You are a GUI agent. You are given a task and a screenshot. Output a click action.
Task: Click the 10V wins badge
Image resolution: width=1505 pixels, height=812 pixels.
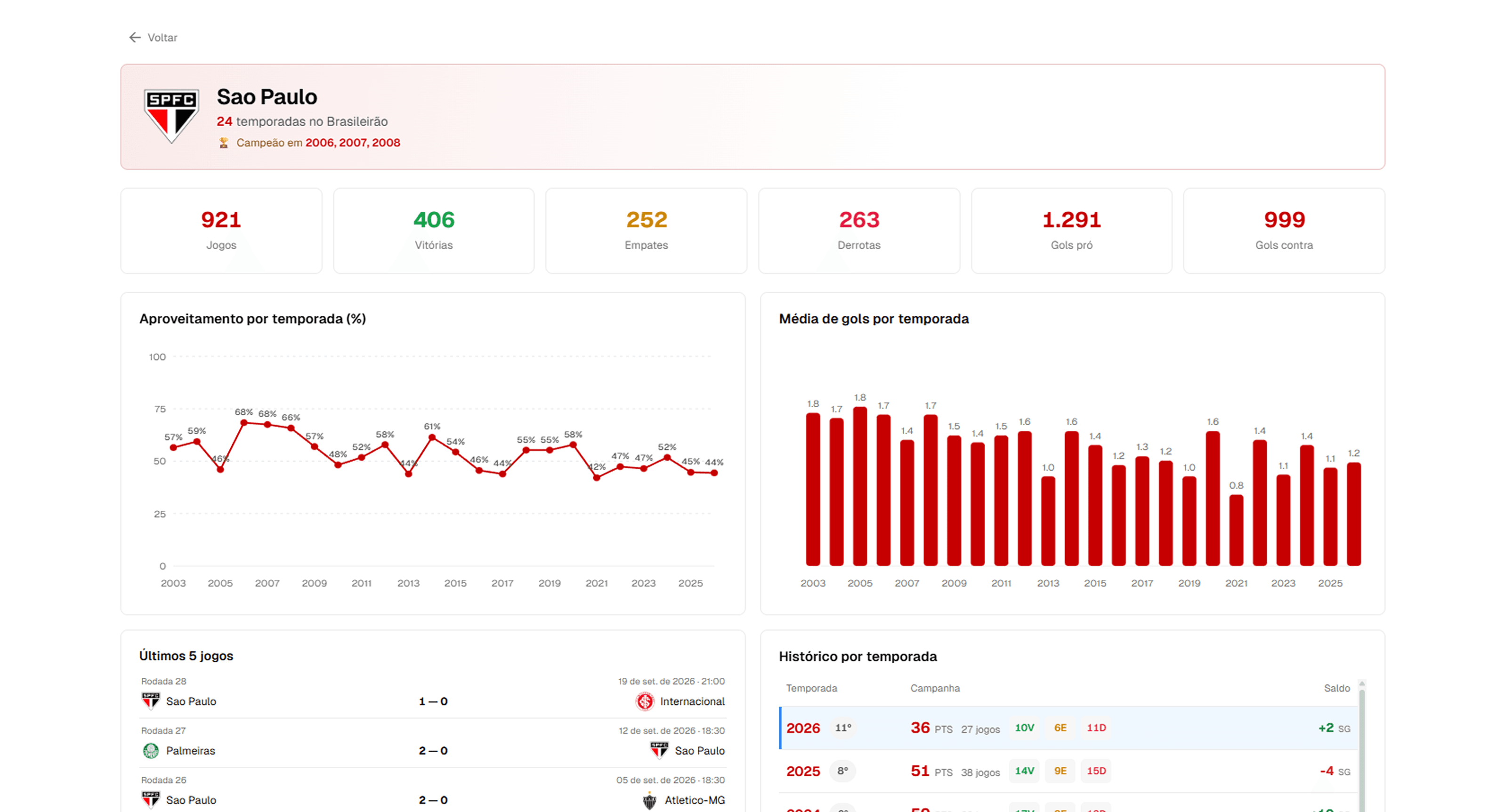1025,728
